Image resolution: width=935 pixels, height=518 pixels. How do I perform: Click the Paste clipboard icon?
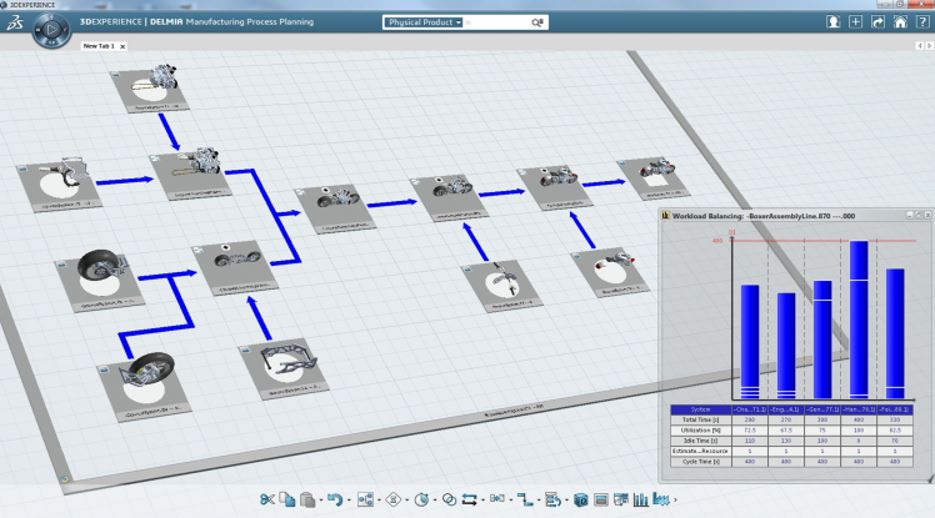pos(307,499)
